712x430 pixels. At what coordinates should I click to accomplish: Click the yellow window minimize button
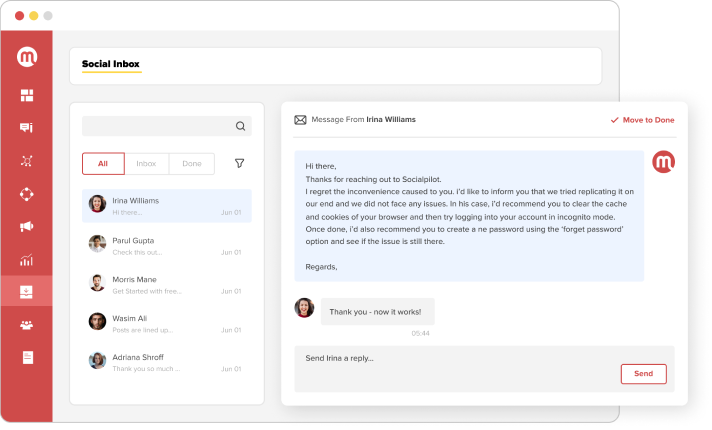34,16
